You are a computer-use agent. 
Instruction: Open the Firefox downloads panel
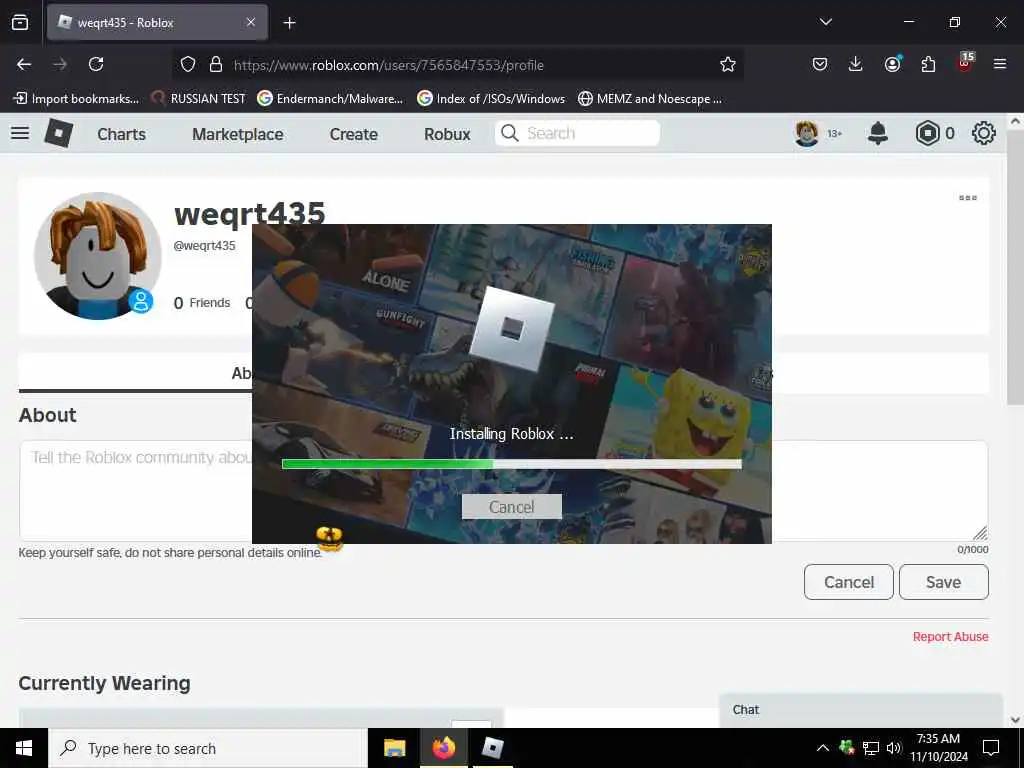tap(856, 64)
